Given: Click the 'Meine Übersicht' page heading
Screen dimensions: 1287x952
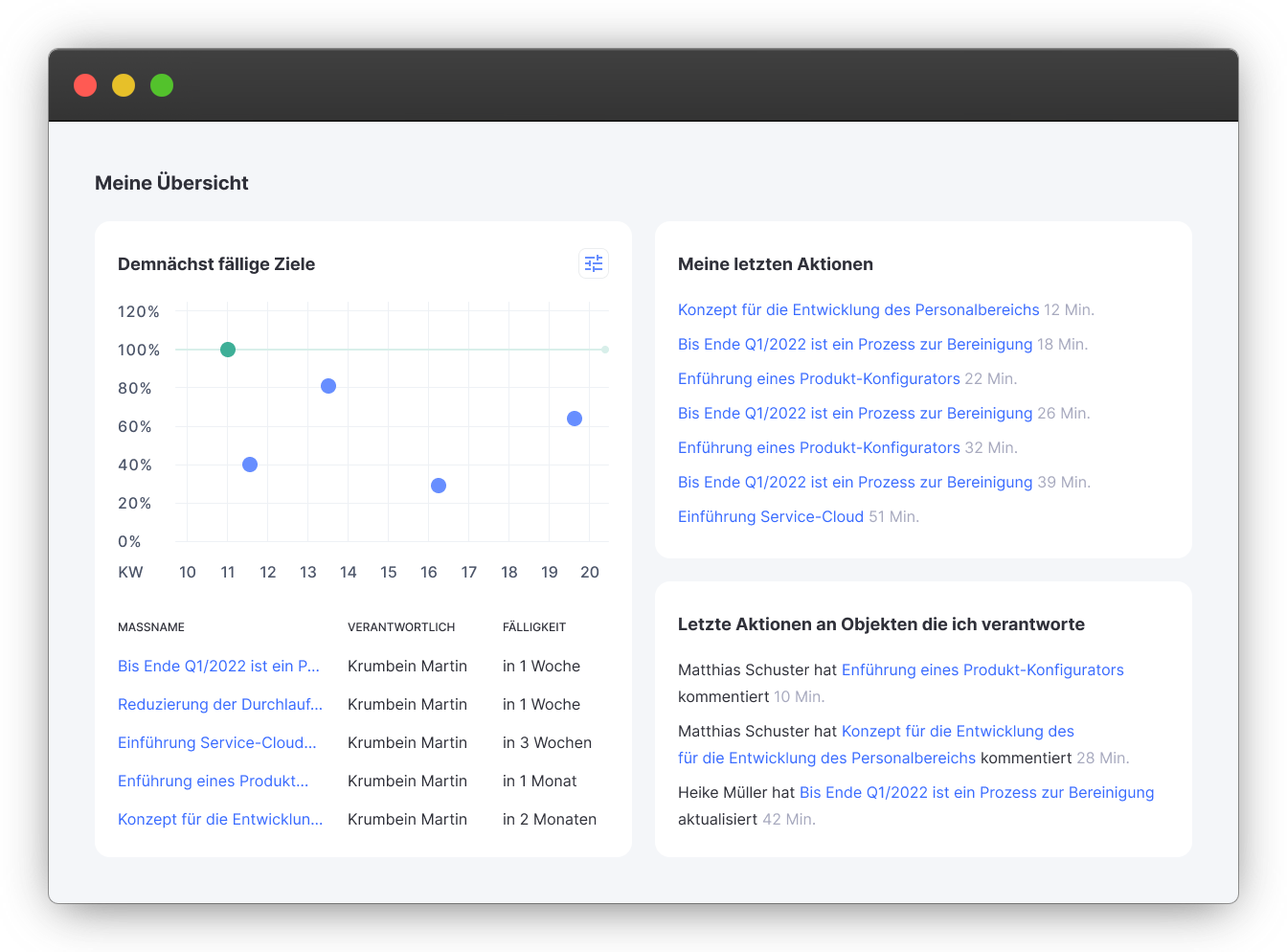Looking at the screenshot, I should (171, 183).
